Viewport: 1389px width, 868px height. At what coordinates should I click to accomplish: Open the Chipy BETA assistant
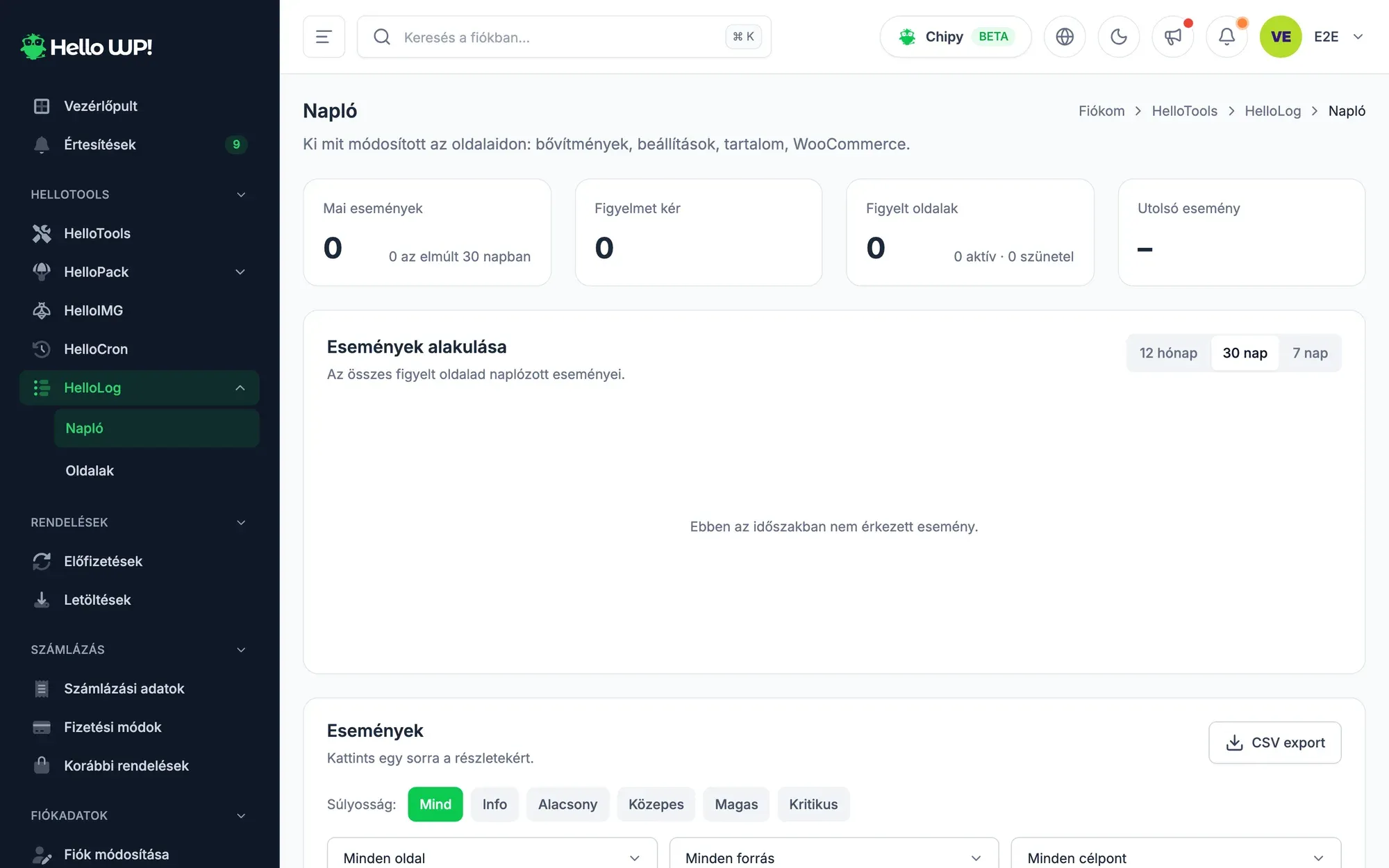[x=956, y=37]
